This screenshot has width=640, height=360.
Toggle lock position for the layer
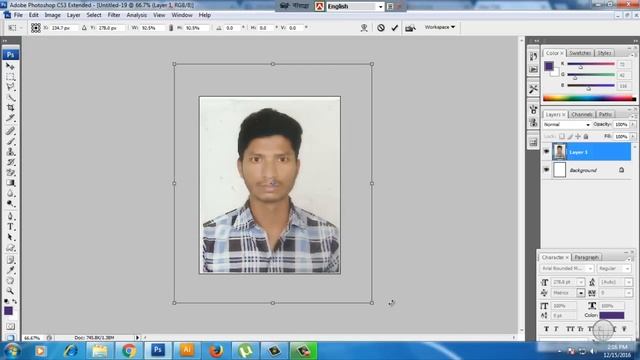pyautogui.click(x=578, y=136)
